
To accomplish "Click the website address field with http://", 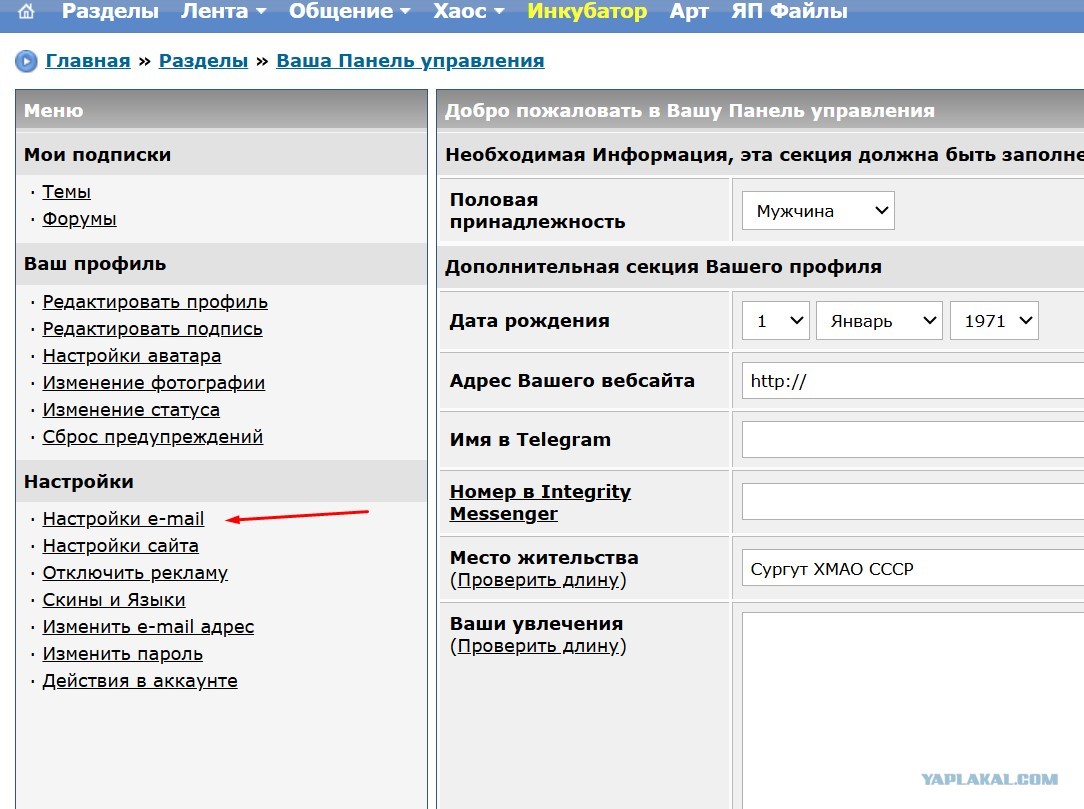I will pos(913,381).
